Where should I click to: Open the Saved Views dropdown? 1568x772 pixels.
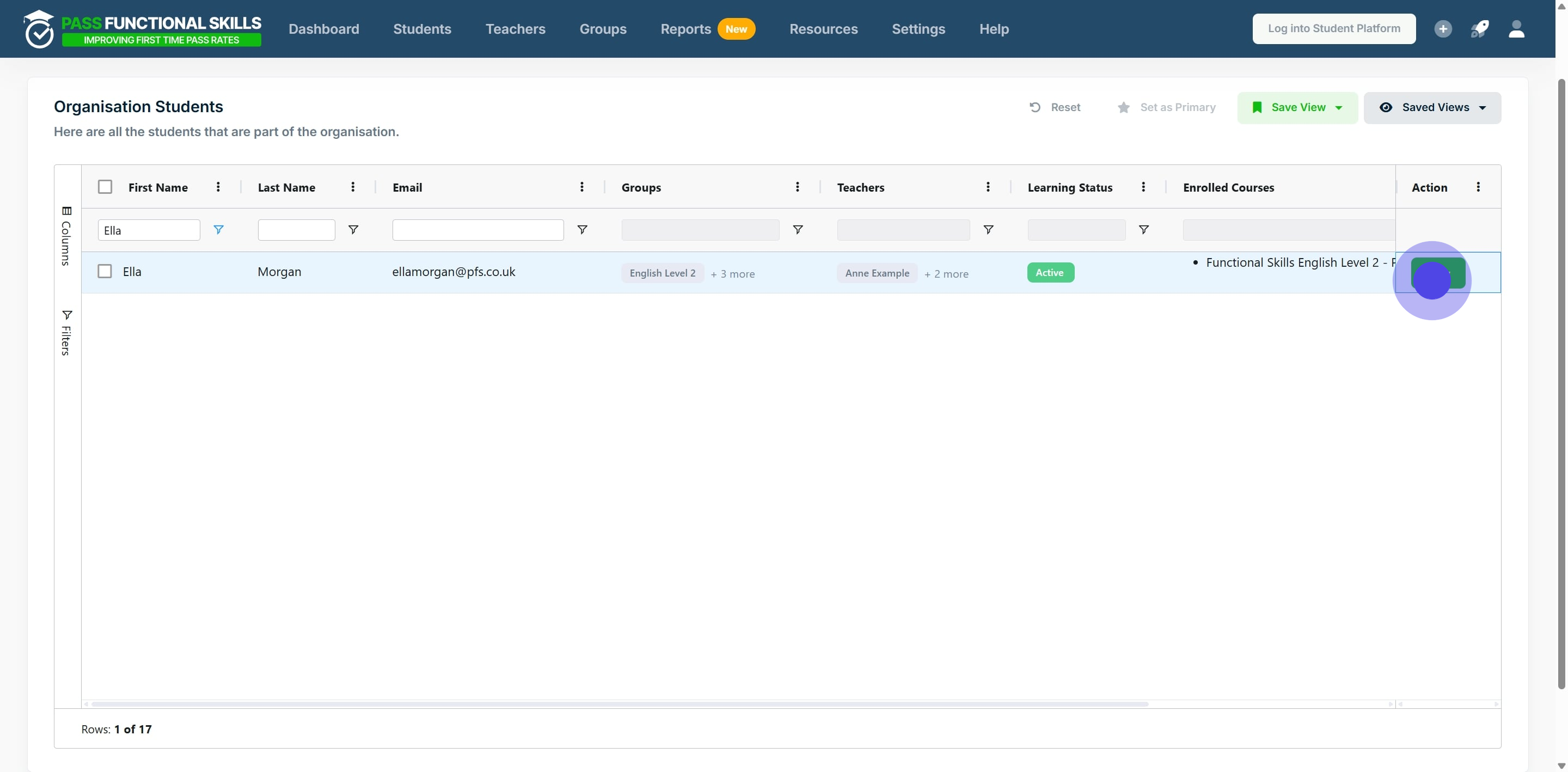tap(1432, 107)
